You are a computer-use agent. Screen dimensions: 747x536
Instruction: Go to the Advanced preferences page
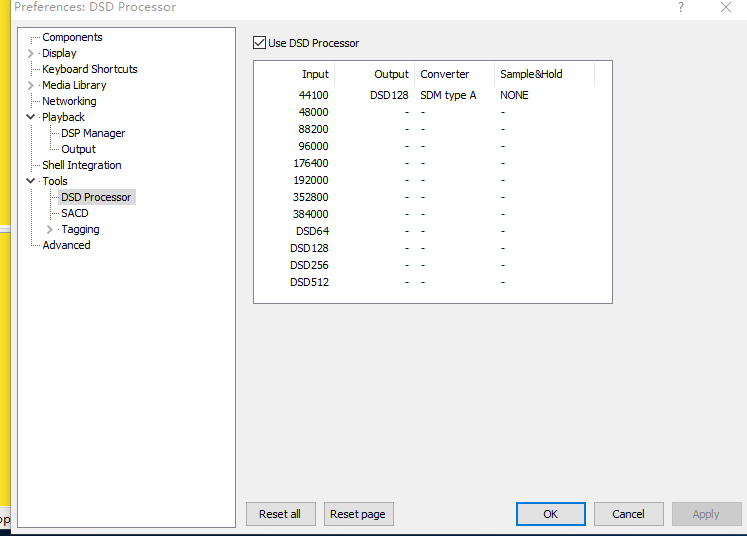coord(66,246)
